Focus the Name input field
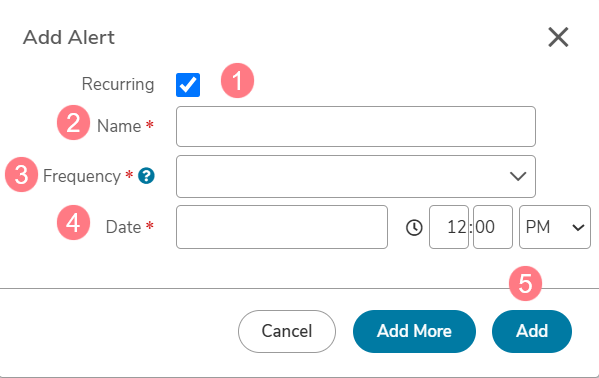Screen dimensions: 599x378 coord(356,127)
